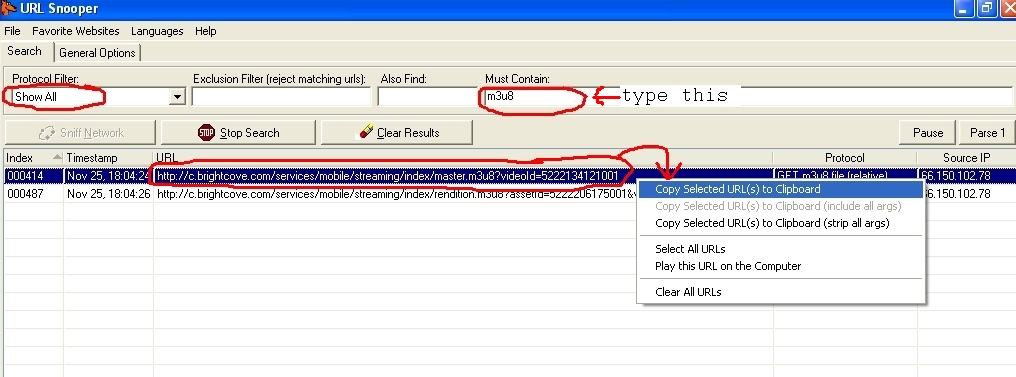The image size is (1016, 377).
Task: Click the master.m3u8 URL entry
Action: tap(387, 176)
